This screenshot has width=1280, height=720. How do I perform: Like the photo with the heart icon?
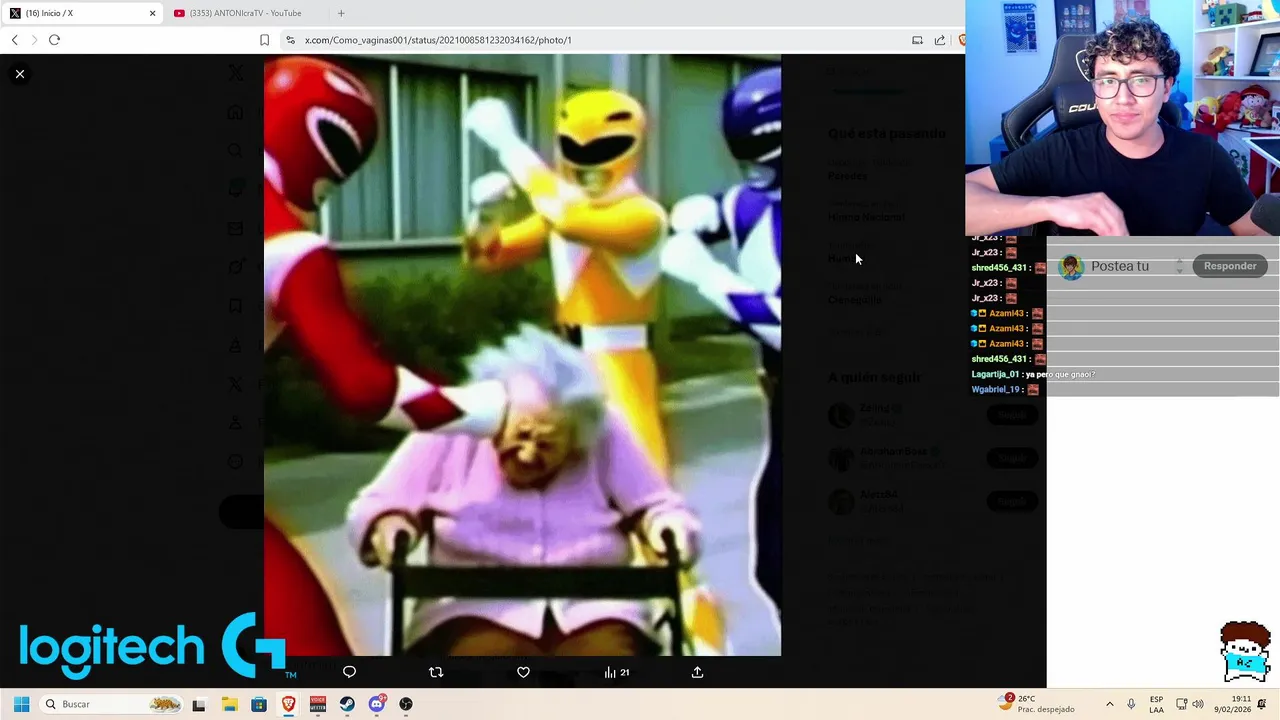tap(523, 672)
